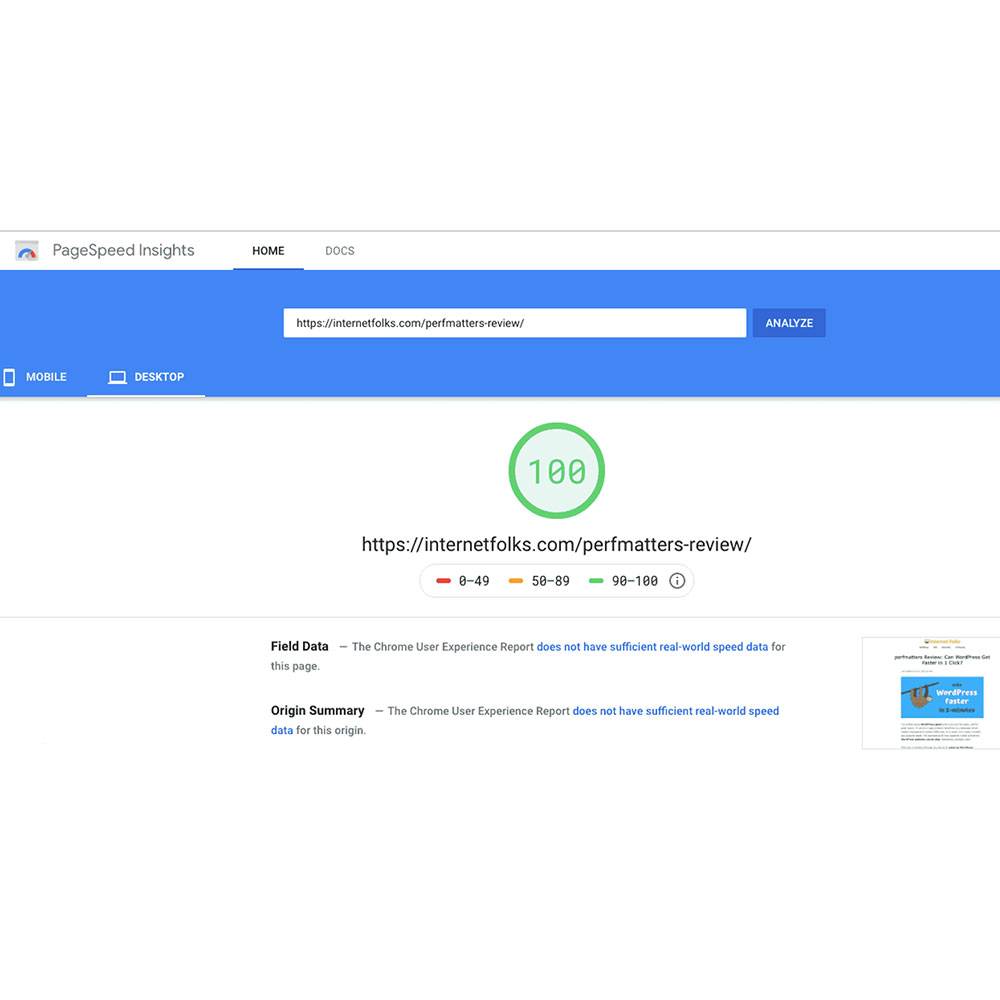This screenshot has height=1000, width=1000.
Task: Switch to the HOME tab
Action: [x=268, y=251]
